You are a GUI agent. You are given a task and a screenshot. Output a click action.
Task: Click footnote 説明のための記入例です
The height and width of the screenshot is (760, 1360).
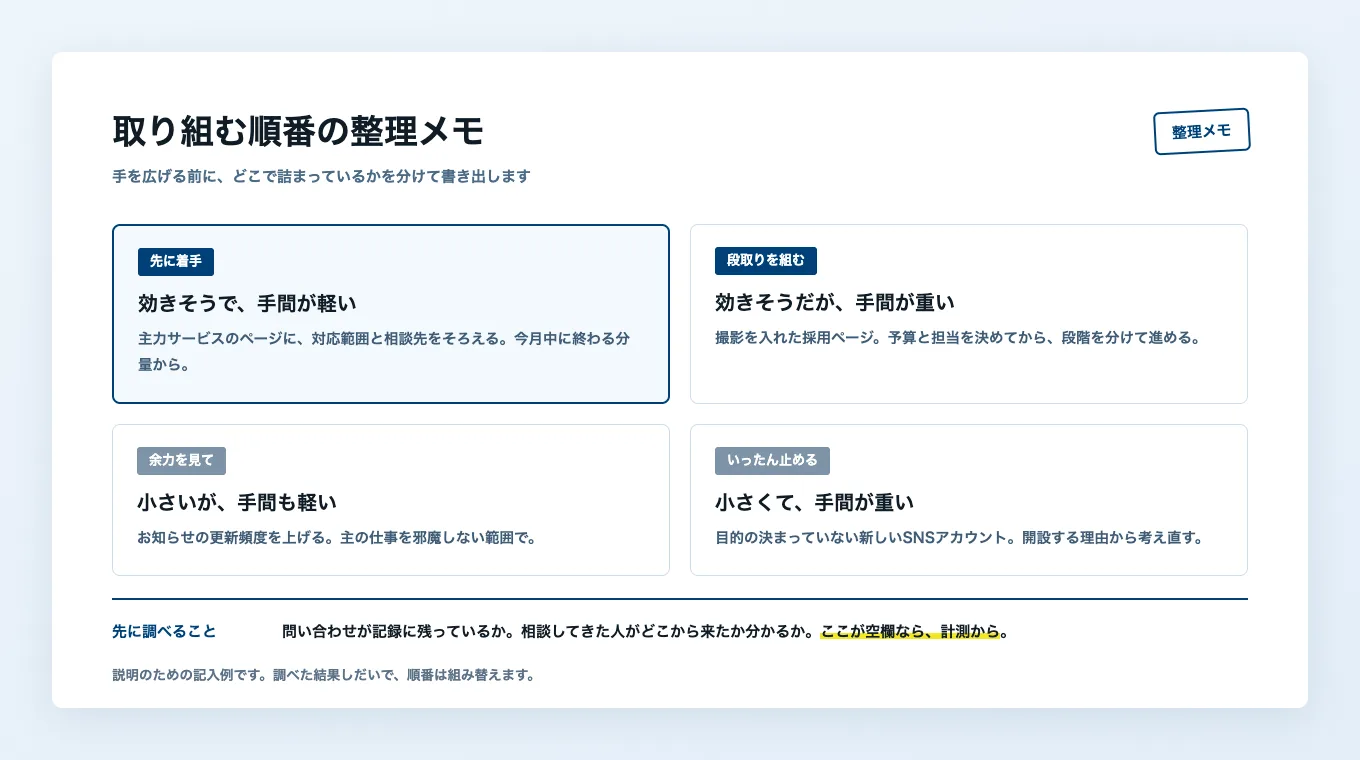tap(323, 674)
